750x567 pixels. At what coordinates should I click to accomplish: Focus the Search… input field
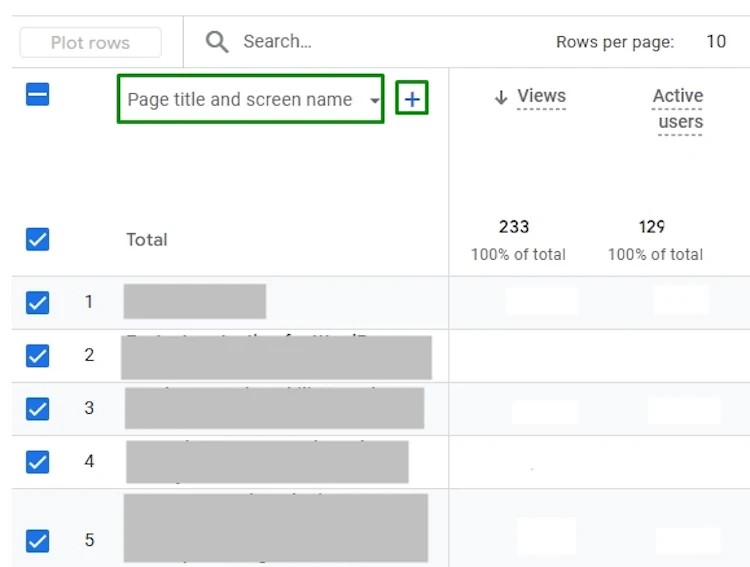tap(277, 42)
